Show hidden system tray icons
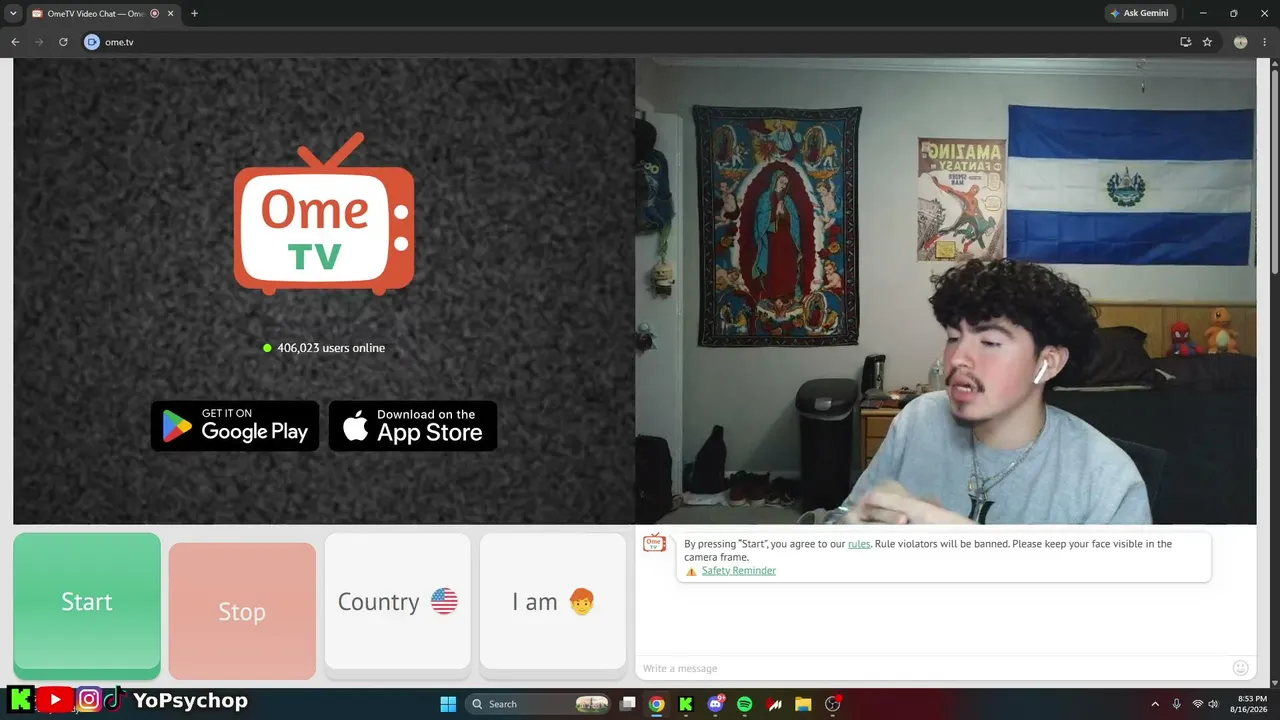This screenshot has height=720, width=1280. point(1155,704)
